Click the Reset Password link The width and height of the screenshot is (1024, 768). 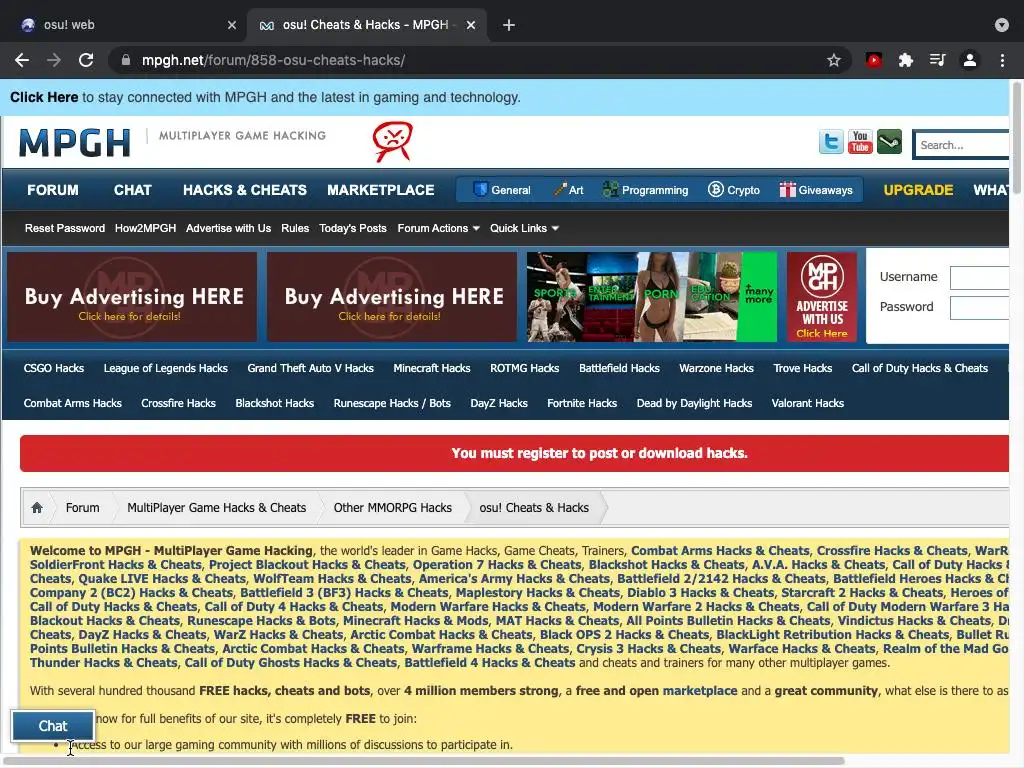point(65,228)
